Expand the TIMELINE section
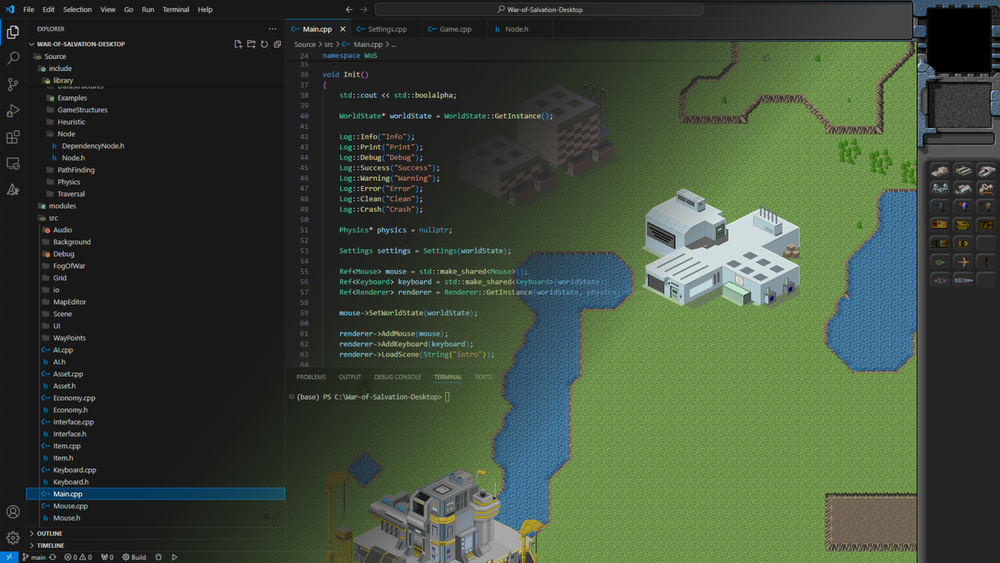Image resolution: width=1000 pixels, height=563 pixels. (x=50, y=545)
